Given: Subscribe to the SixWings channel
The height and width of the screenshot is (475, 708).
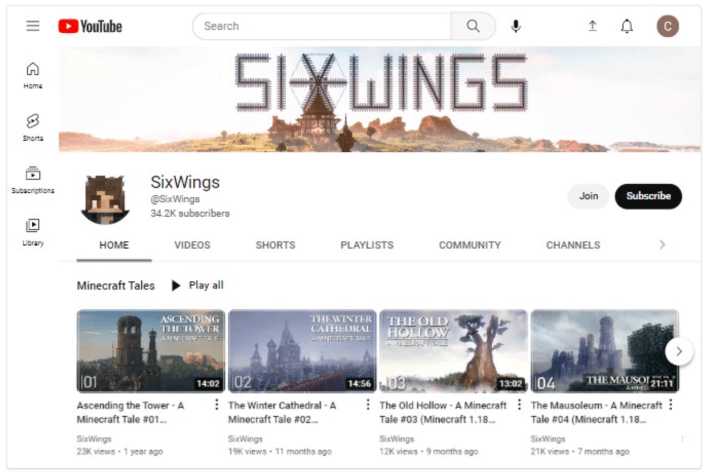Looking at the screenshot, I should click(x=648, y=196).
